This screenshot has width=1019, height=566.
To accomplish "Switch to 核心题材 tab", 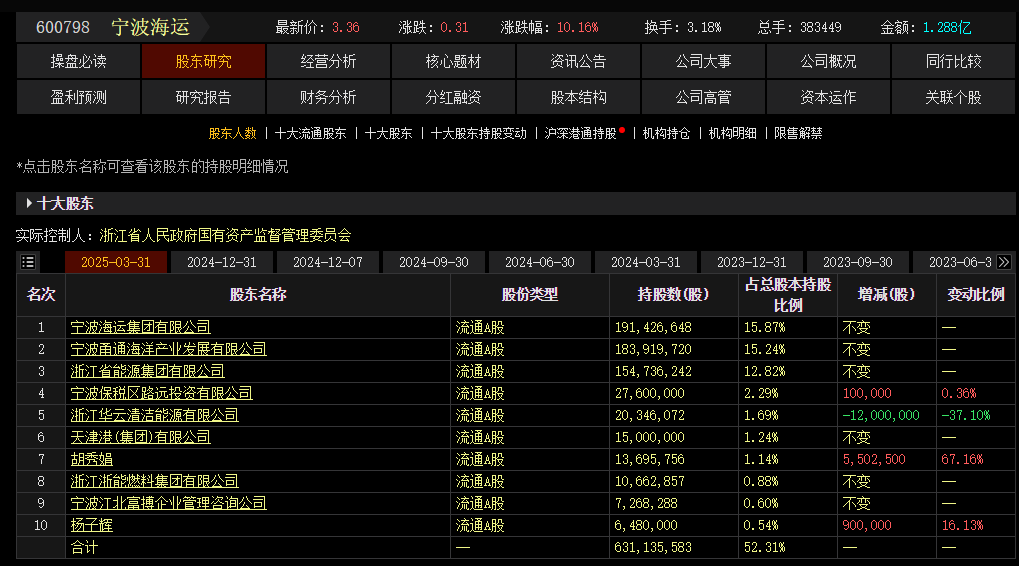I will pos(453,61).
